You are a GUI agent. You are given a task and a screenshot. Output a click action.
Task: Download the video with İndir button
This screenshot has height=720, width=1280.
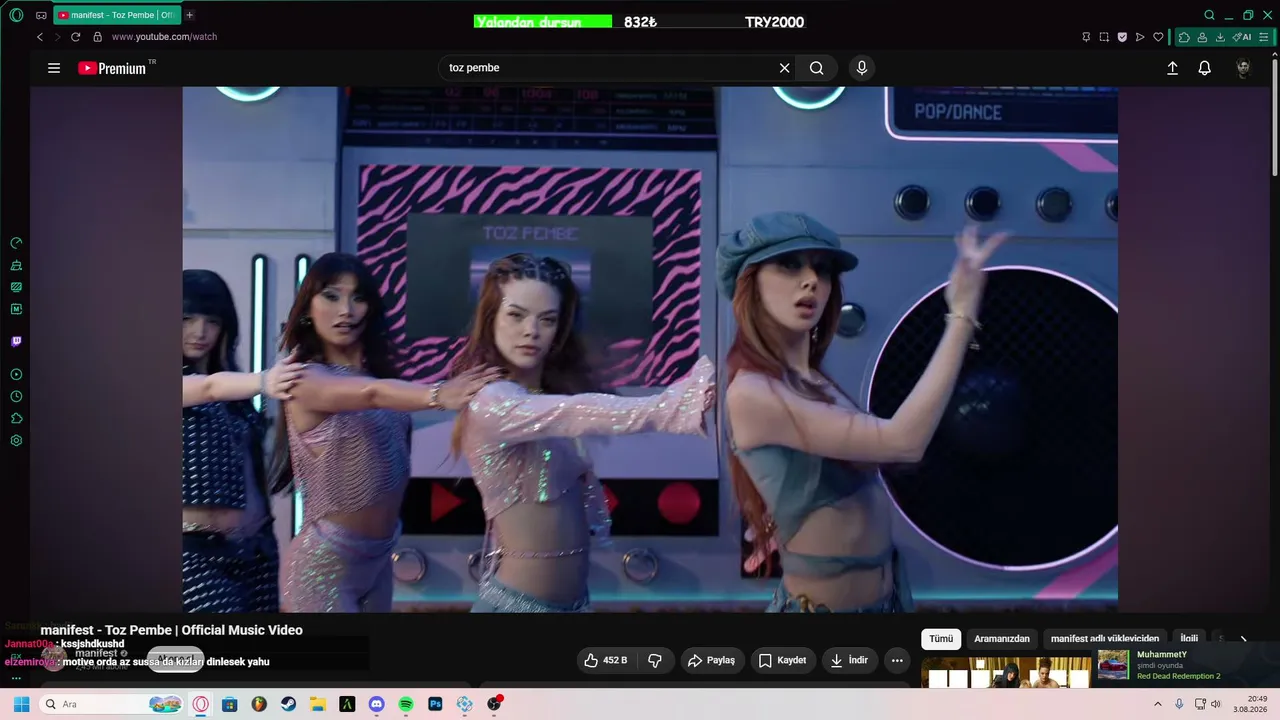[x=849, y=660]
